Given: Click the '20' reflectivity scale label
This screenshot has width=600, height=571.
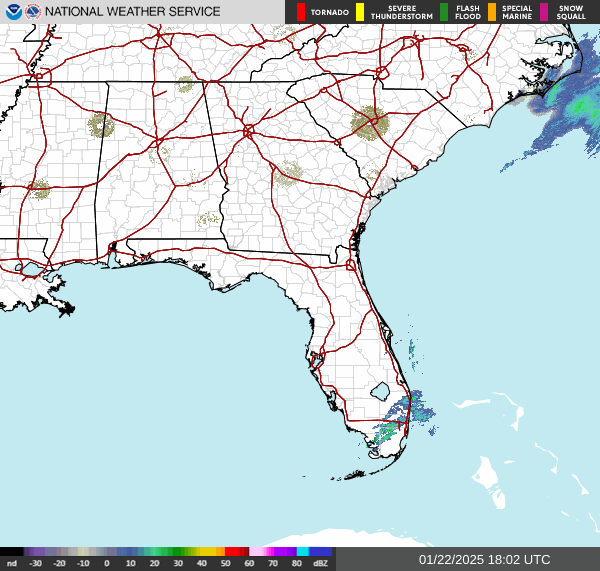Looking at the screenshot, I should click(154, 563).
